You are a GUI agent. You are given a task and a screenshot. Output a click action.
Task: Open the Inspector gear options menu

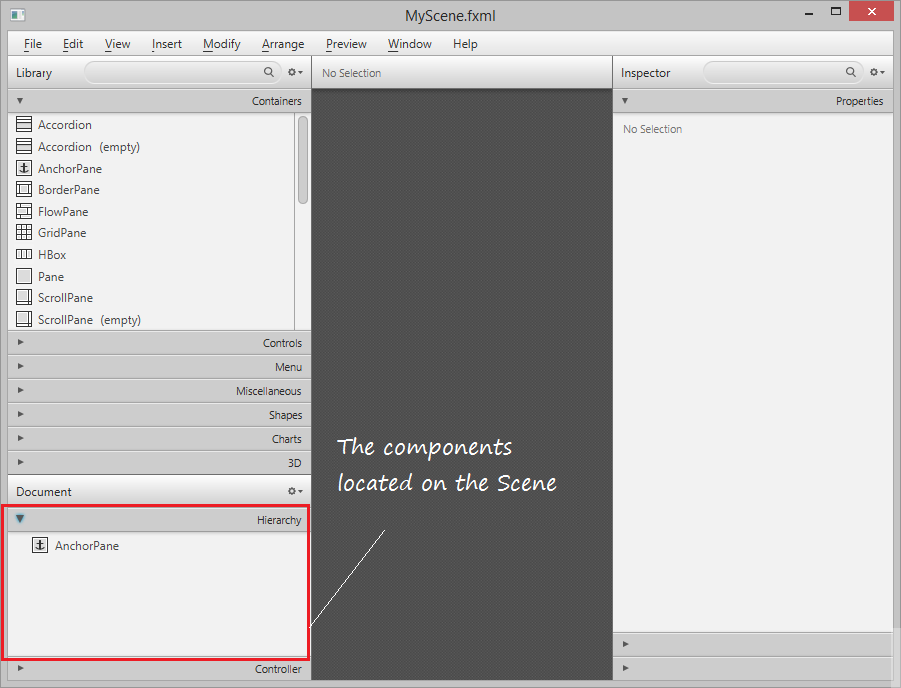click(x=877, y=72)
